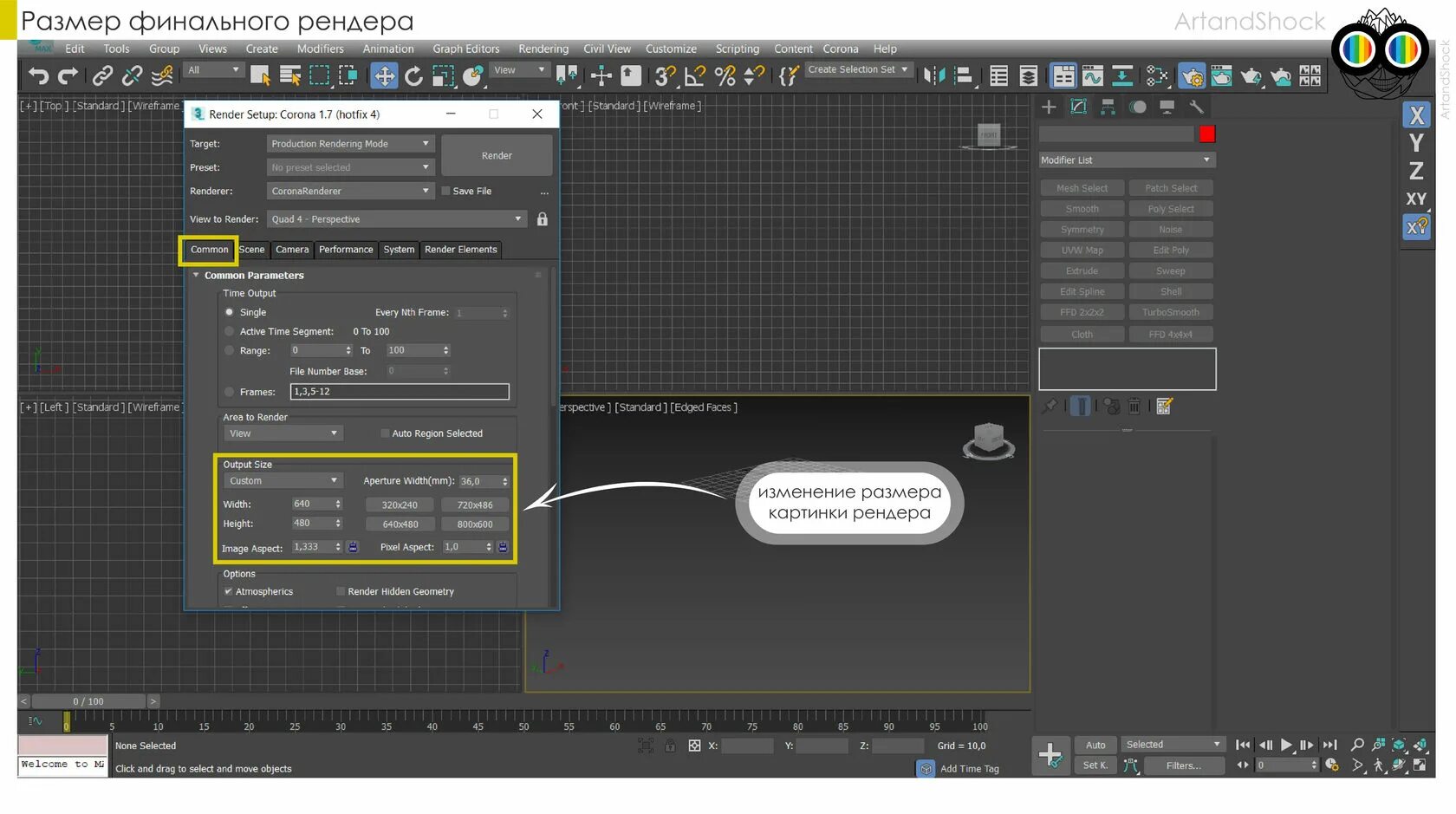The width and height of the screenshot is (1456, 814).
Task: Click Pixel Aspect lock icon
Action: [x=503, y=547]
